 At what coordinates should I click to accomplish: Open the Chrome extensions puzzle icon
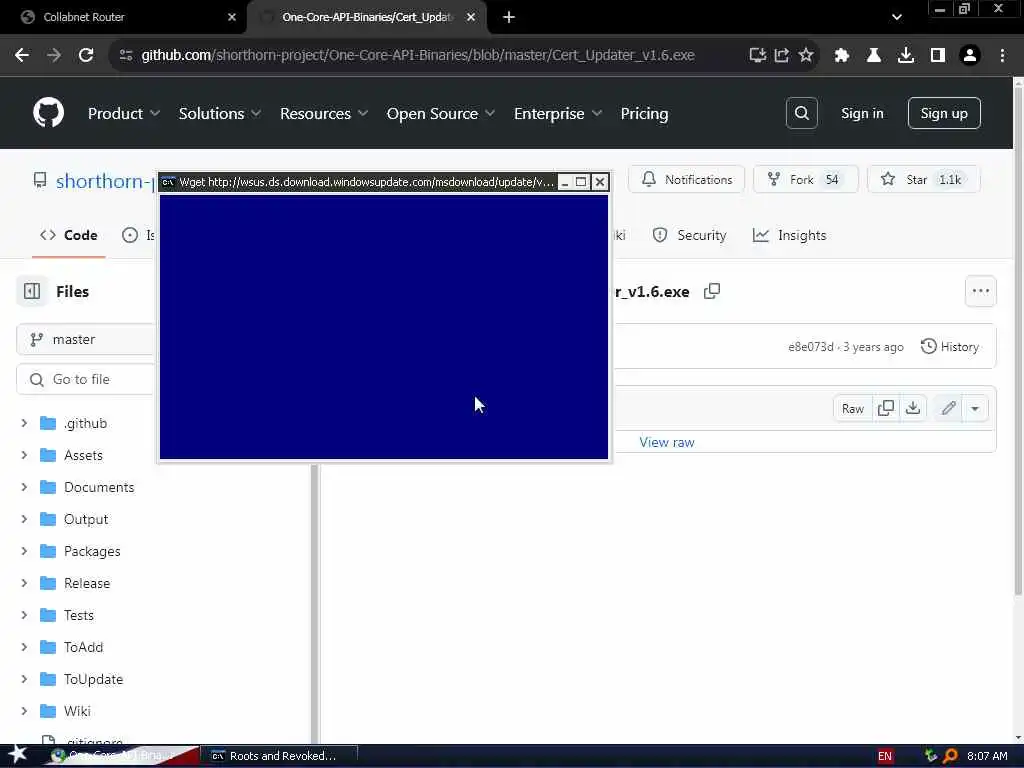pyautogui.click(x=841, y=56)
